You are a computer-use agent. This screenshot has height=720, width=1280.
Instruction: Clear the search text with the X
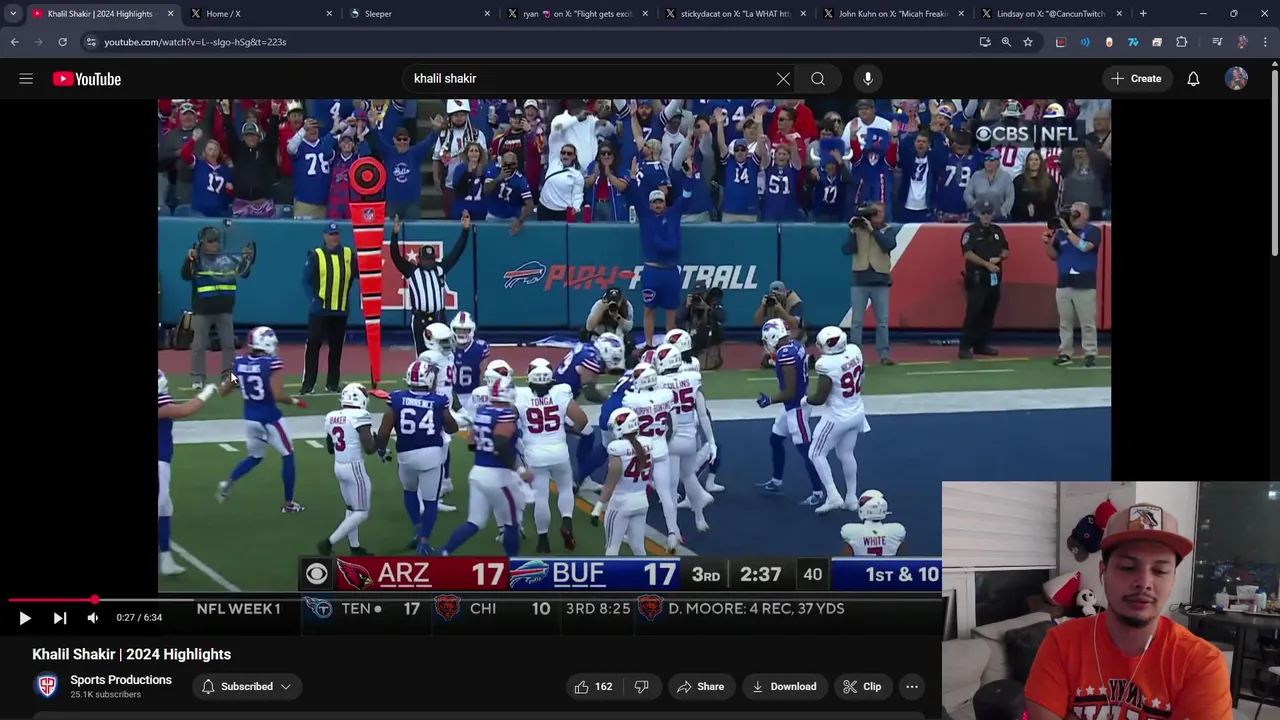[x=783, y=78]
